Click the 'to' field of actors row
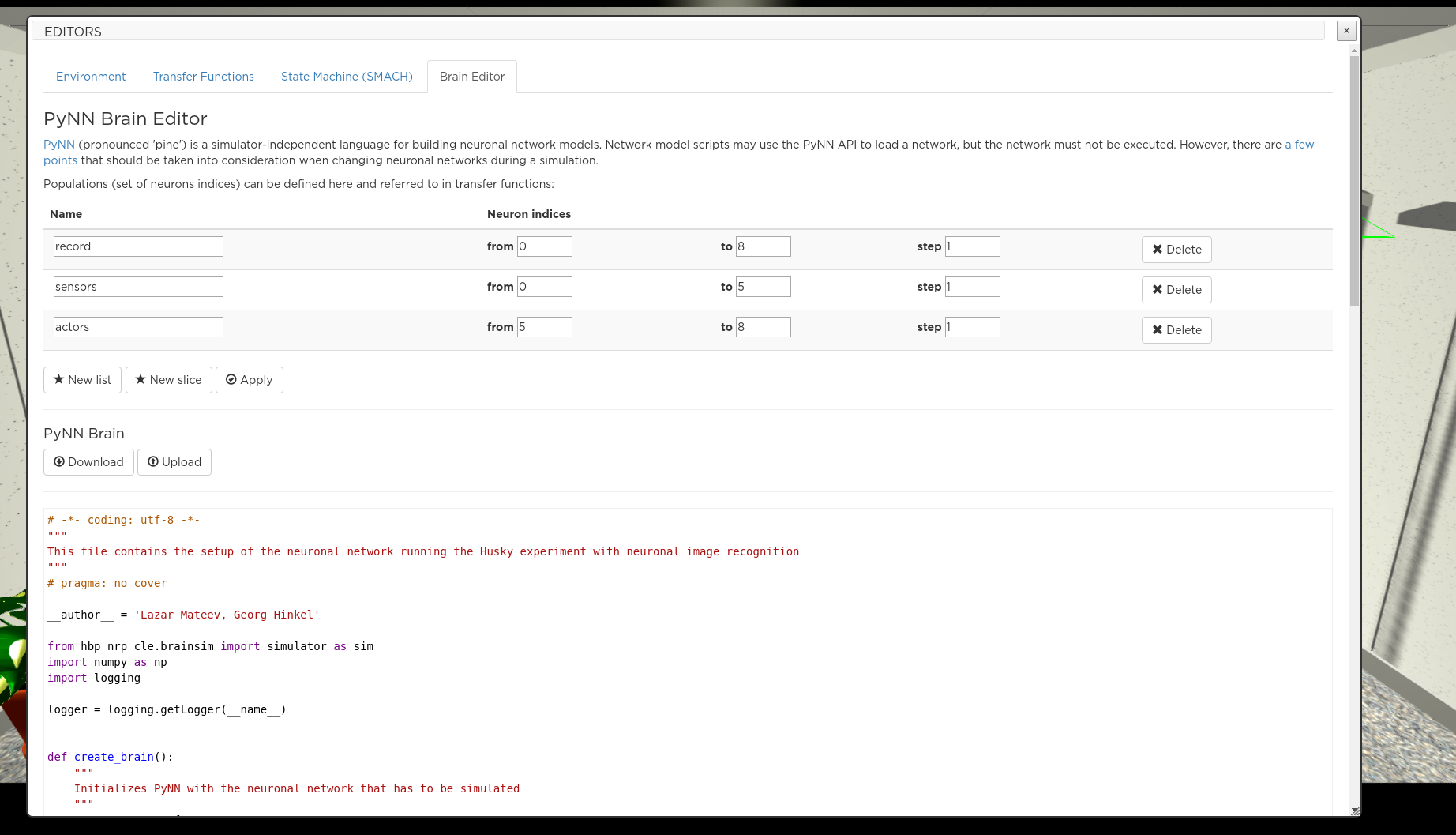The image size is (1456, 835). pyautogui.click(x=764, y=327)
